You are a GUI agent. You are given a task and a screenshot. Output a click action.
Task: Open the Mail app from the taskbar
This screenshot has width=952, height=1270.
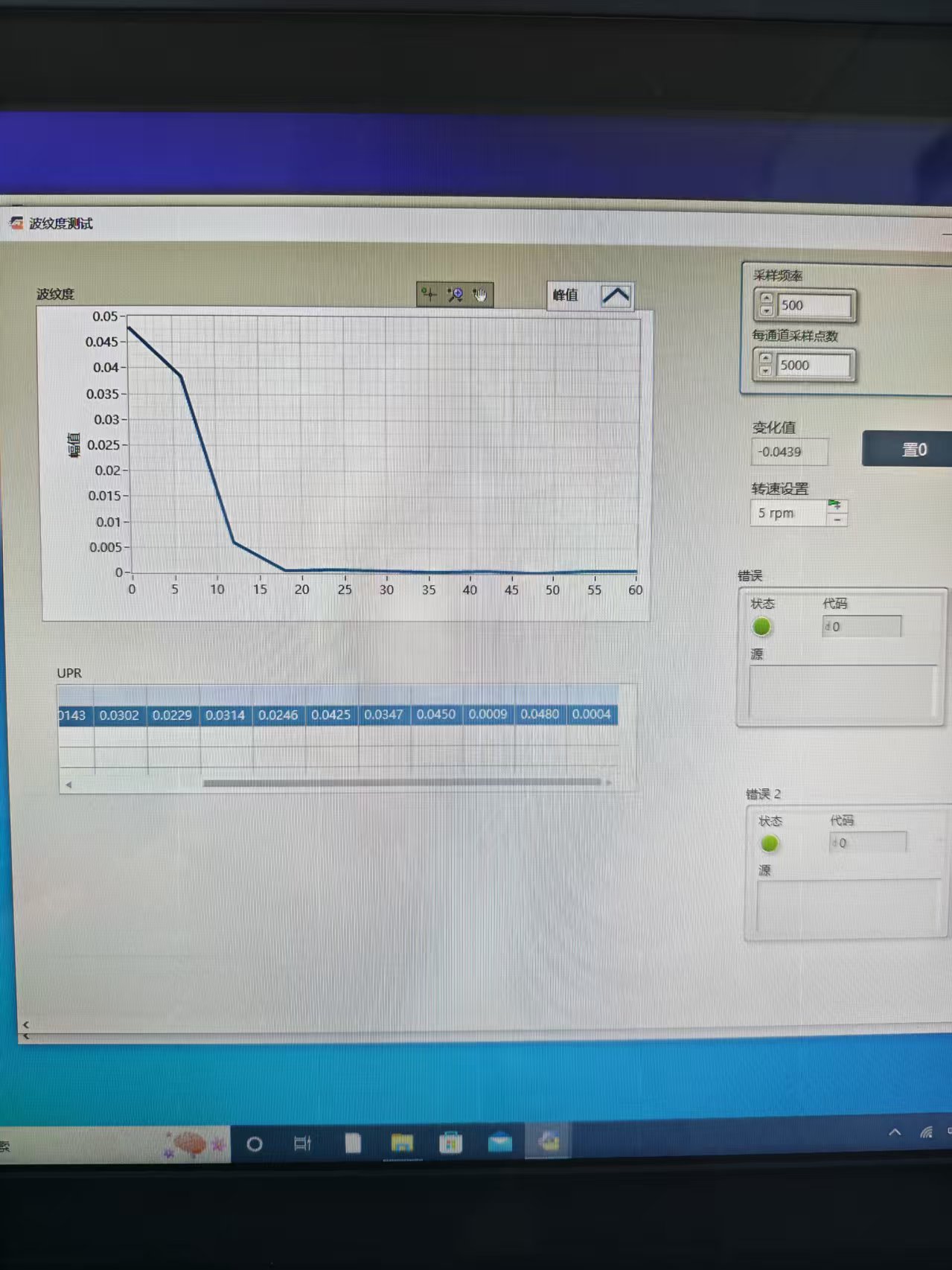click(499, 1142)
